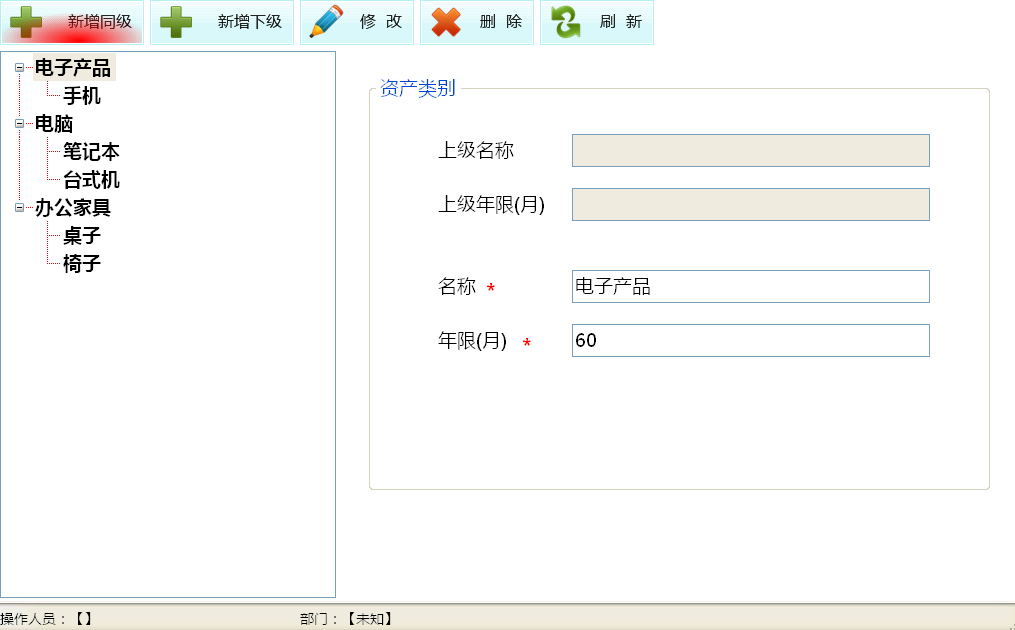Click the green plus 新增下级 icon

(x=176, y=22)
